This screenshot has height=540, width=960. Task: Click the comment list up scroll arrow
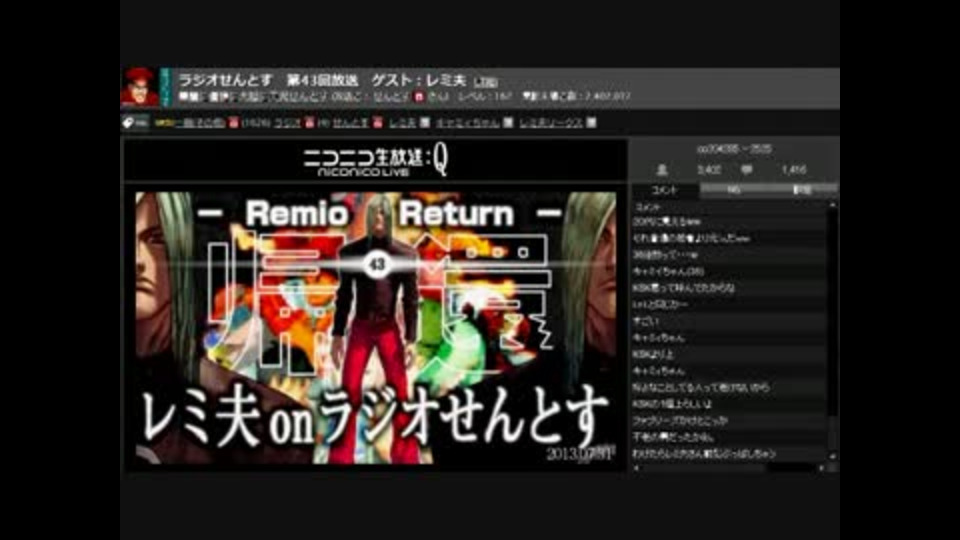[832, 206]
